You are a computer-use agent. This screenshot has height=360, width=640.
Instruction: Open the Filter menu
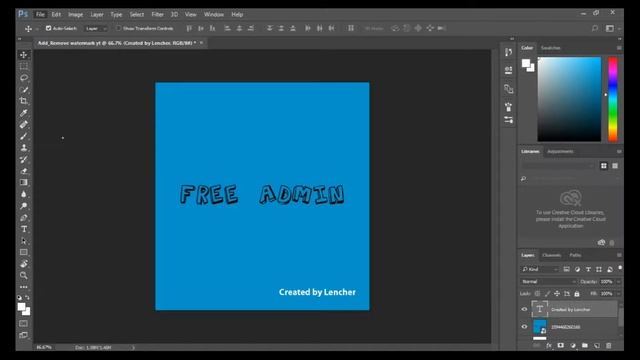point(158,14)
